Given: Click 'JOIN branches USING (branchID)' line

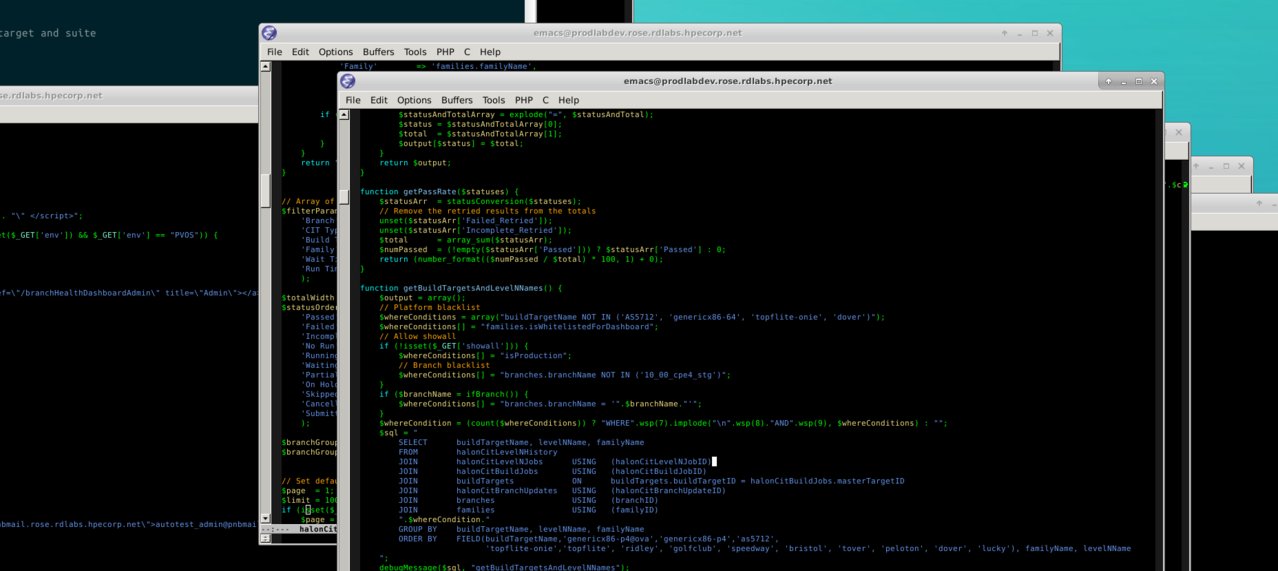Looking at the screenshot, I should (x=528, y=500).
